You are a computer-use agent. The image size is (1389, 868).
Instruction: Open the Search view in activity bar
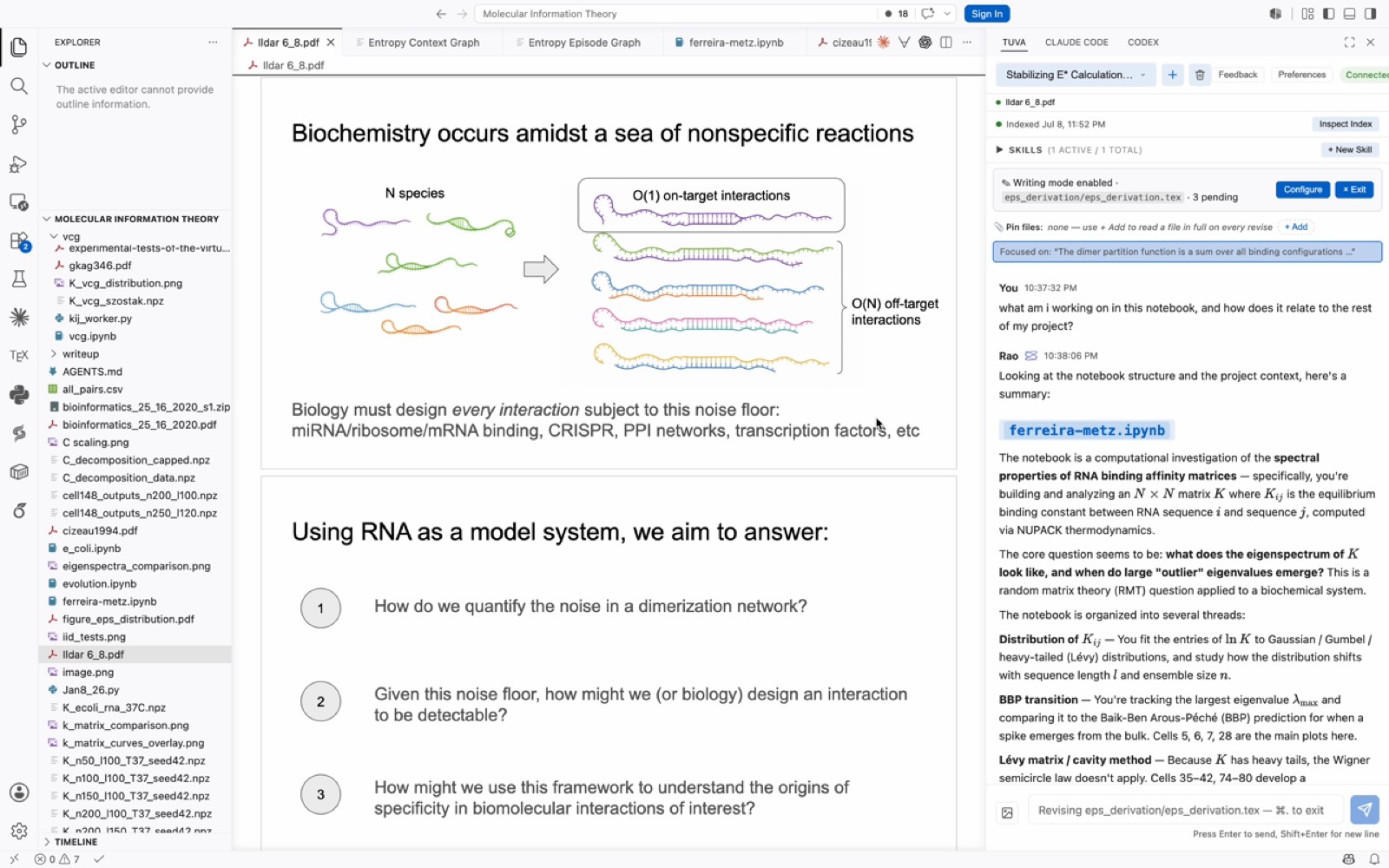coord(19,86)
